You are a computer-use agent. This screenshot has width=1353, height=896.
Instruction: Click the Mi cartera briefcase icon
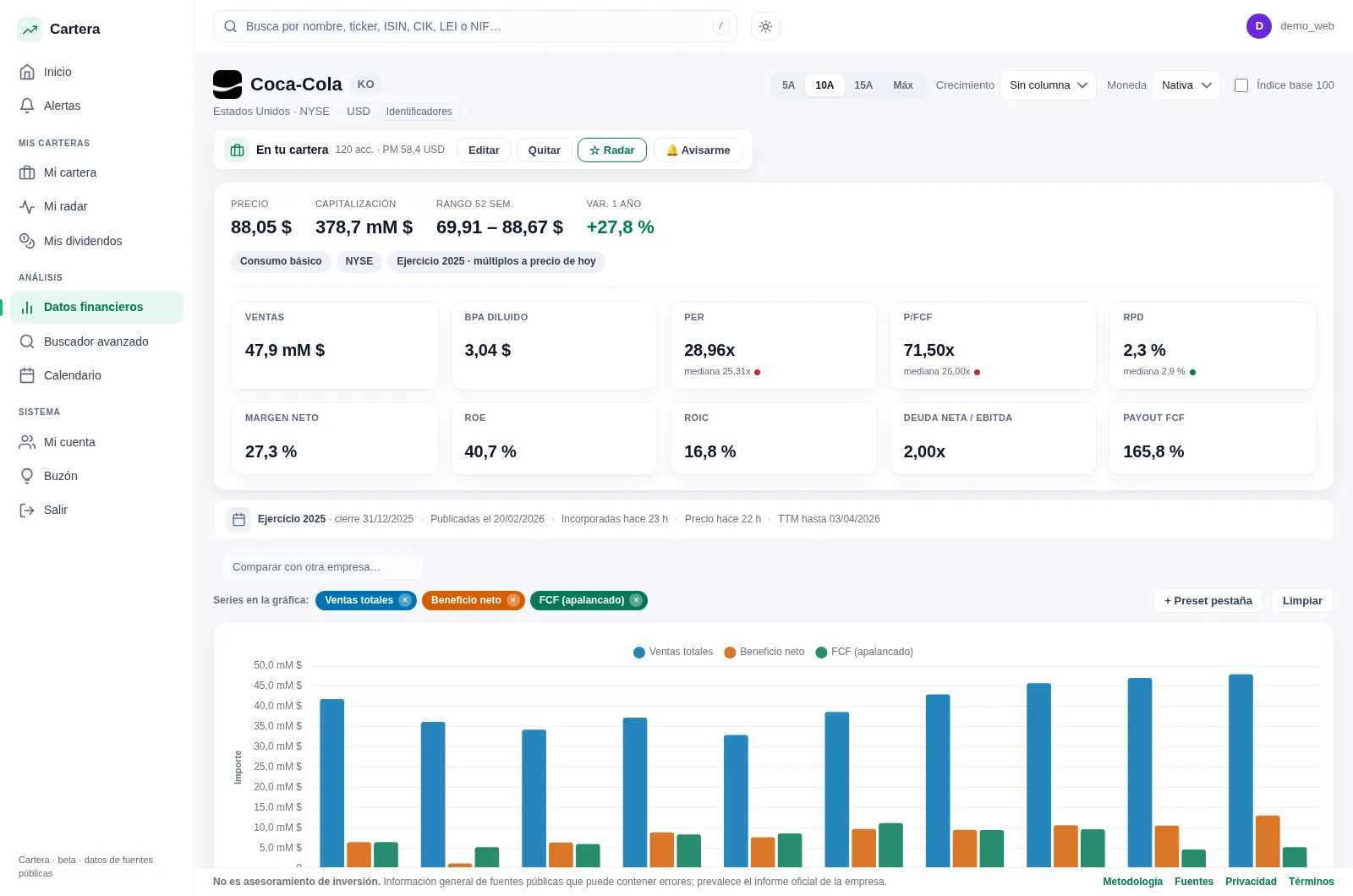pos(27,172)
